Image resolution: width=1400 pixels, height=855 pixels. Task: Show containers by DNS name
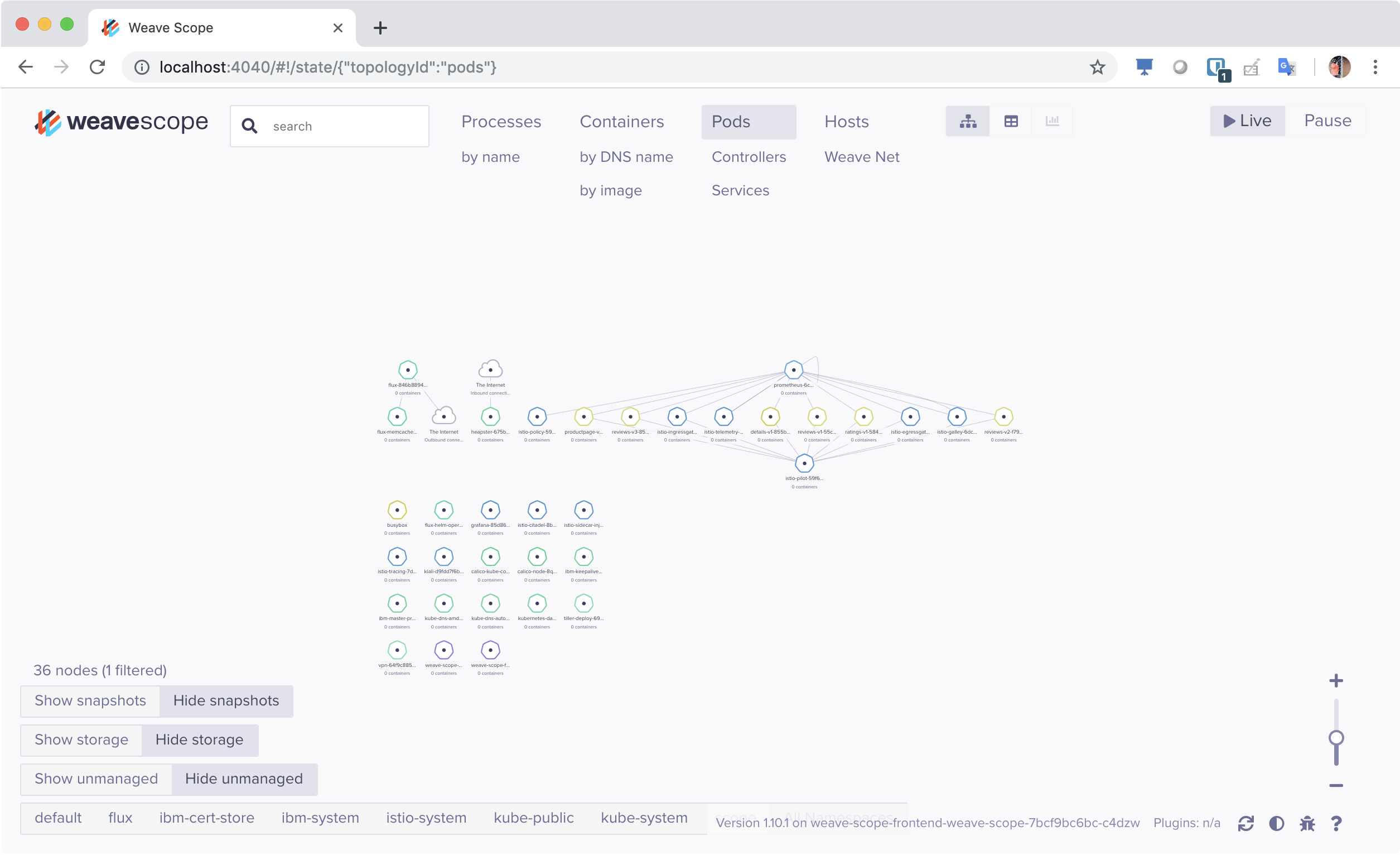click(x=626, y=157)
